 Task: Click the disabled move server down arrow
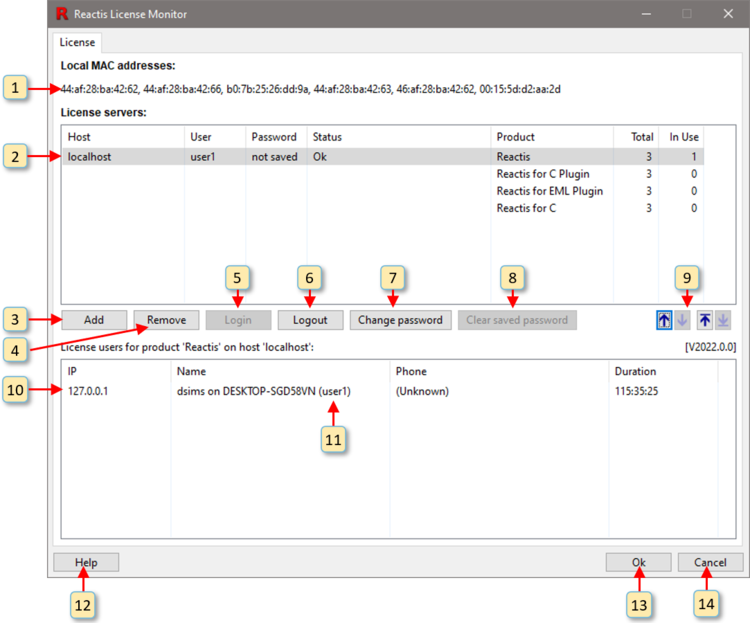(683, 320)
